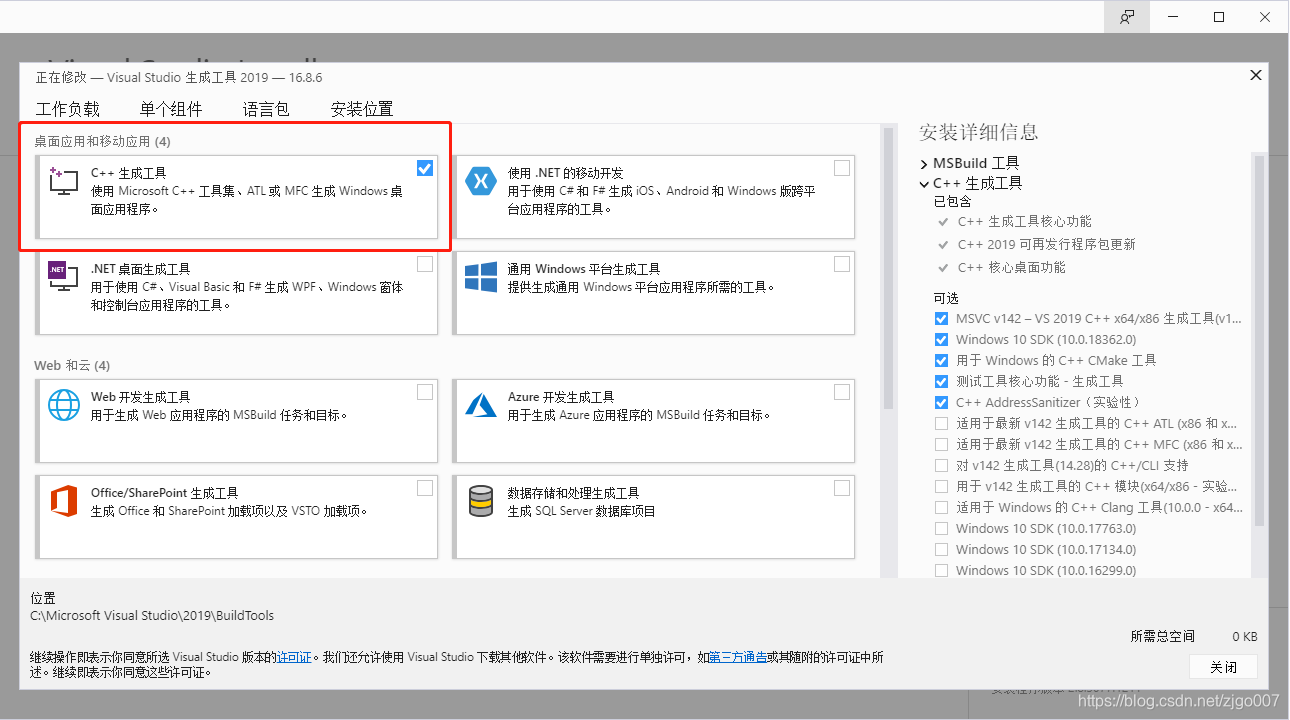
Task: Open the 许可证 link
Action: 294,657
